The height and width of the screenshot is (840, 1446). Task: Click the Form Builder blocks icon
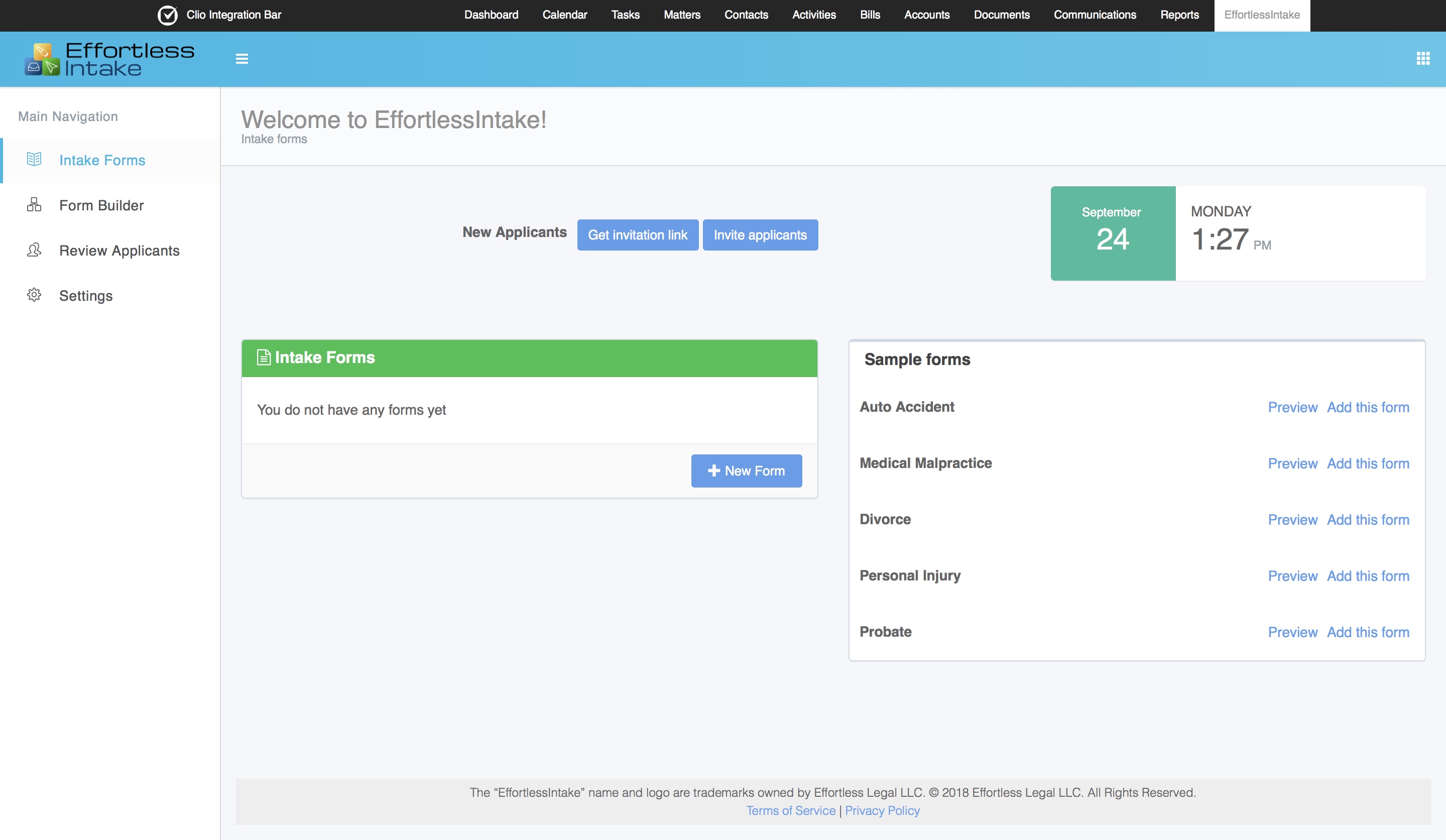coord(34,205)
